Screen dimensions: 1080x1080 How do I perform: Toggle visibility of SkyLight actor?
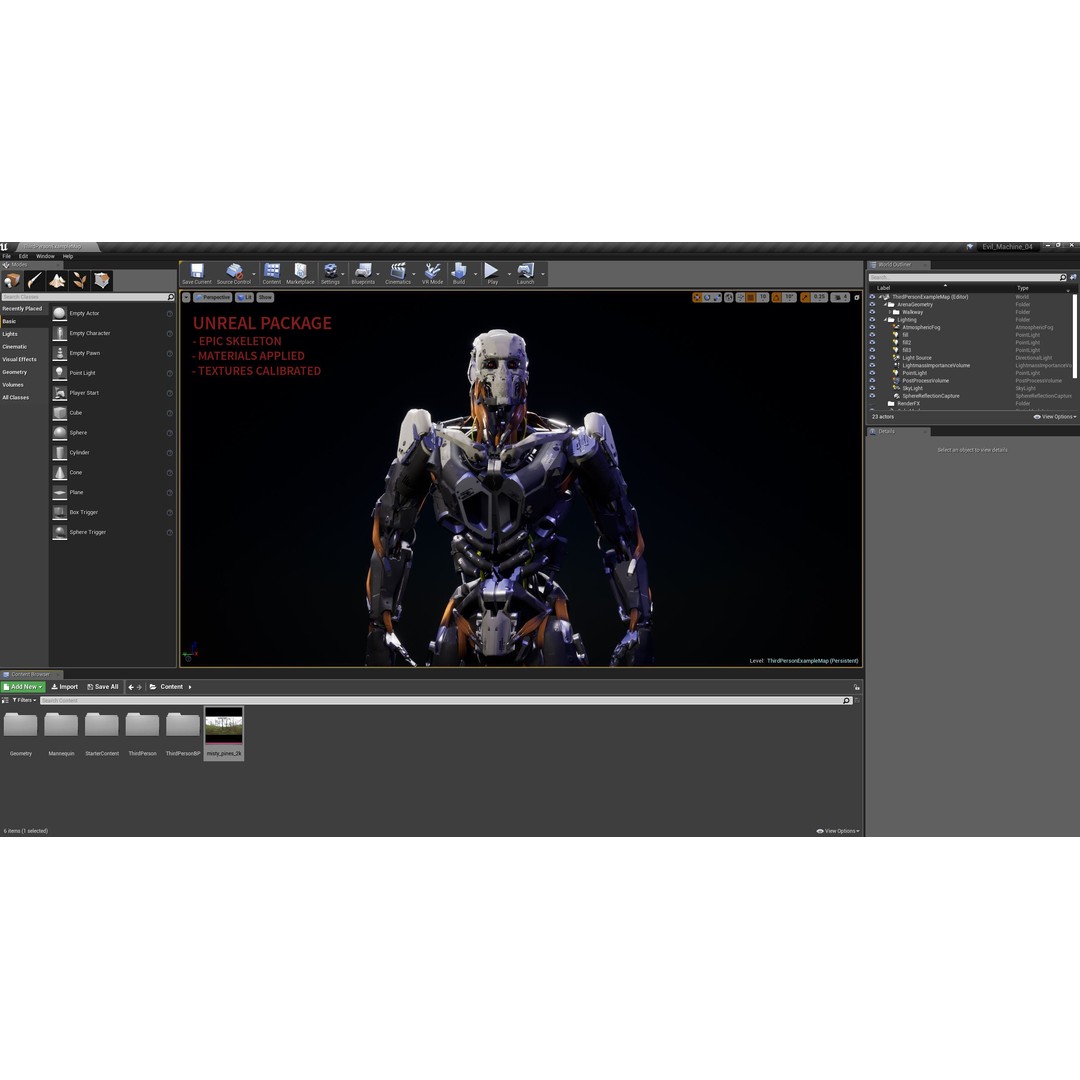point(872,388)
